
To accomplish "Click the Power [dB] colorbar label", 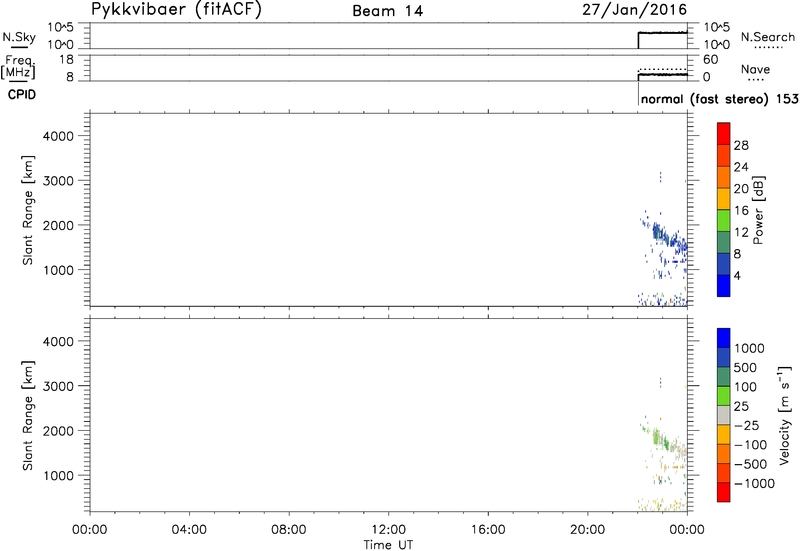I will click(x=758, y=210).
